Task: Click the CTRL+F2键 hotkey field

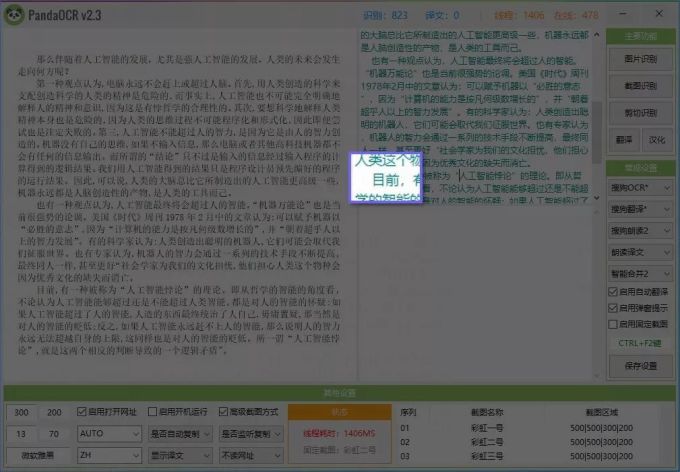Action: (640, 343)
